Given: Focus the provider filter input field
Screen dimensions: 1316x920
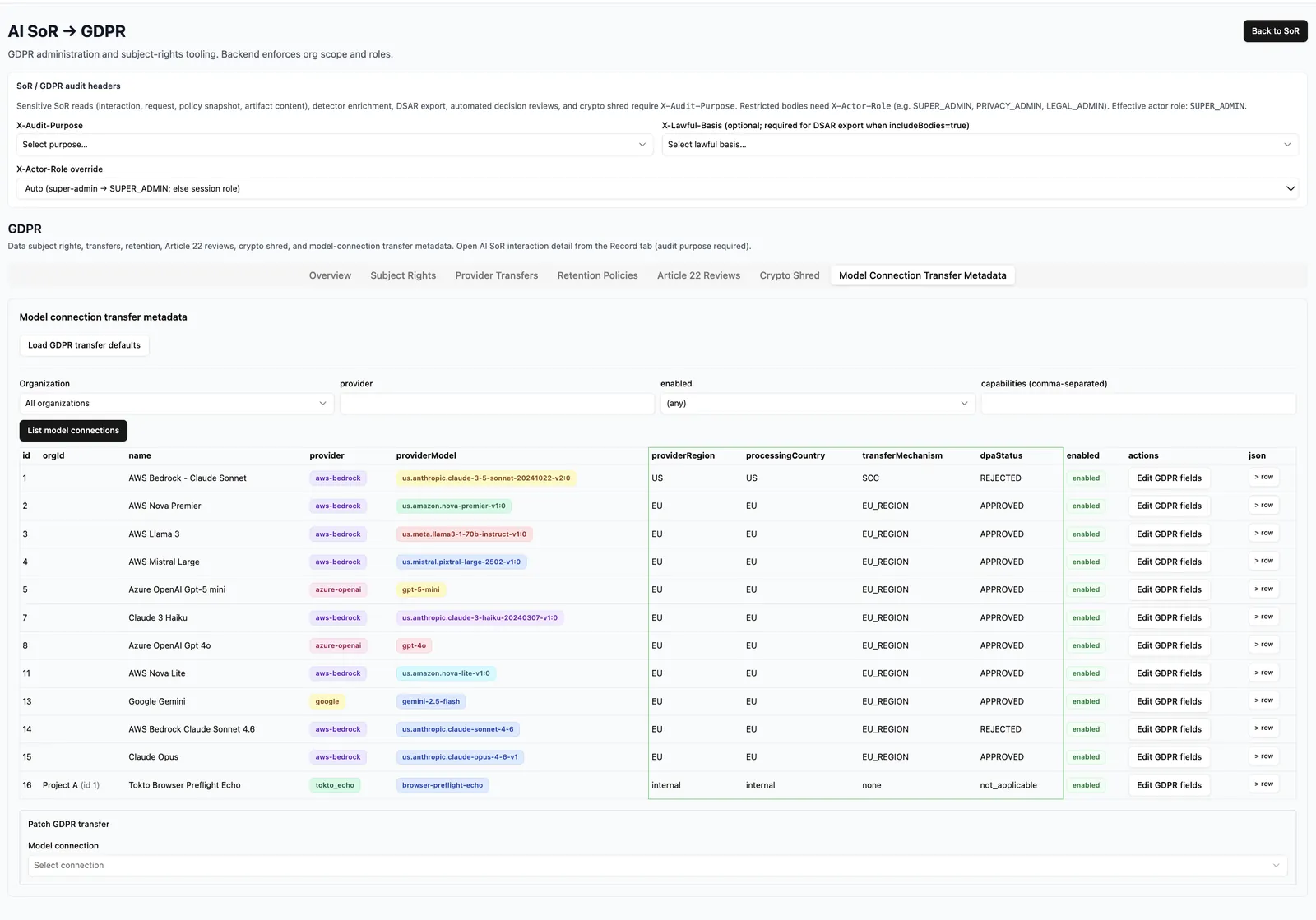Looking at the screenshot, I should (497, 404).
